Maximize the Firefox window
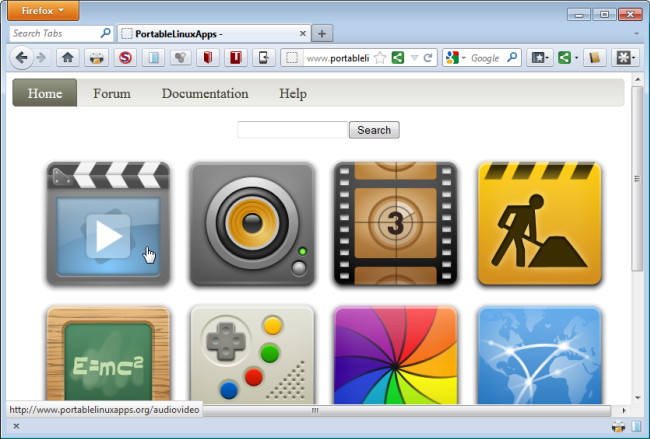Image resolution: width=650 pixels, height=439 pixels. [604, 15]
